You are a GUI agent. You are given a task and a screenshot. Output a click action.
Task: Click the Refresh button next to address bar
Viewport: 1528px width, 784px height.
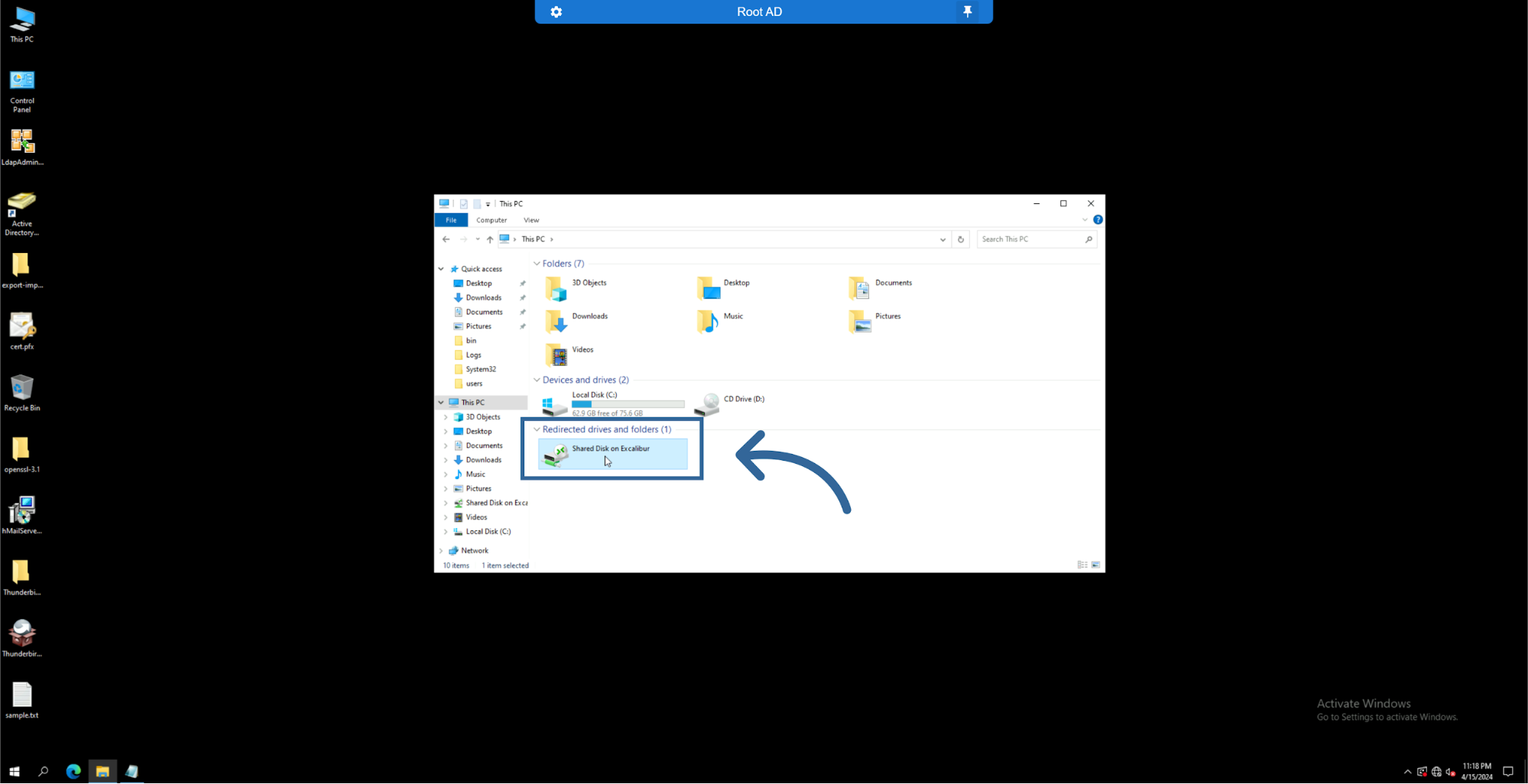(x=961, y=239)
